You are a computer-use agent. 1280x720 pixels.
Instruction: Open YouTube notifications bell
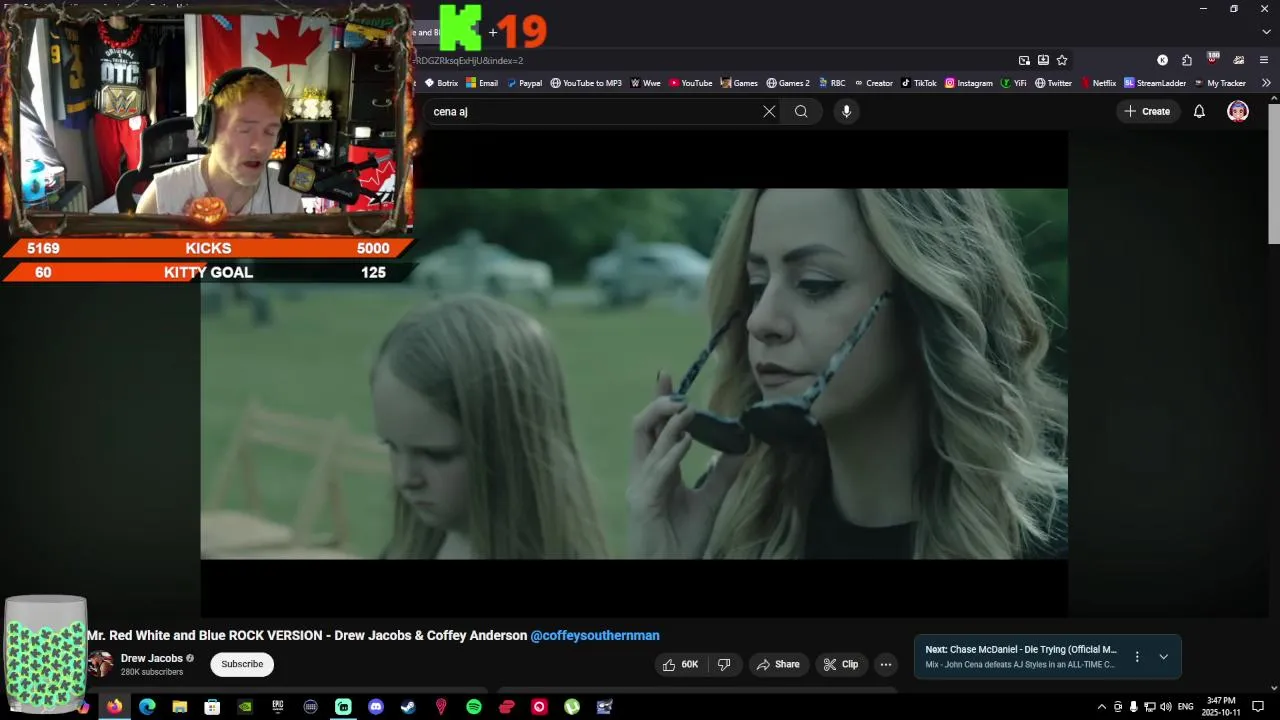[1199, 111]
